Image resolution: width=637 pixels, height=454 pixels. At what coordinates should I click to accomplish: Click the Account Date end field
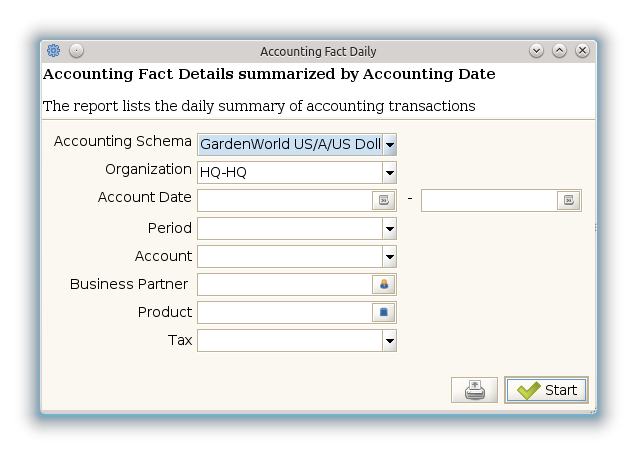(488, 200)
